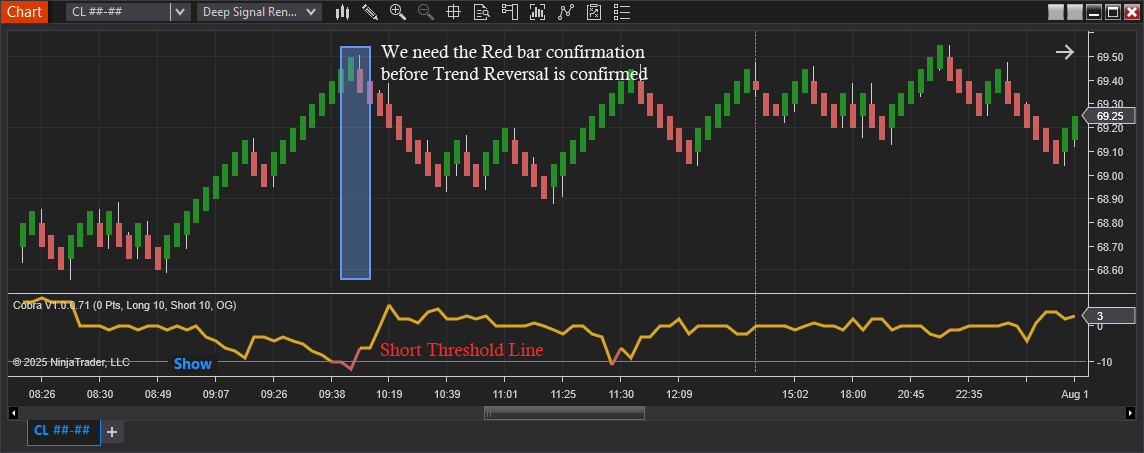Click the scroll left arrow on scrollbar

pos(13,412)
